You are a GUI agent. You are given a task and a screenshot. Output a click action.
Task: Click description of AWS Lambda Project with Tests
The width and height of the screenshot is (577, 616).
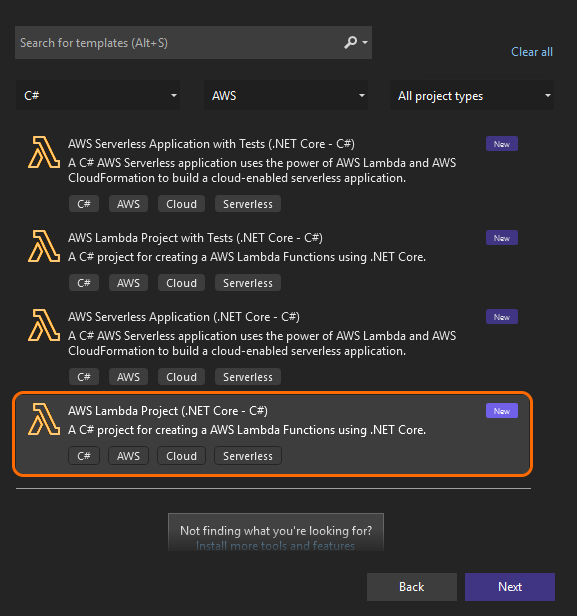[247, 257]
